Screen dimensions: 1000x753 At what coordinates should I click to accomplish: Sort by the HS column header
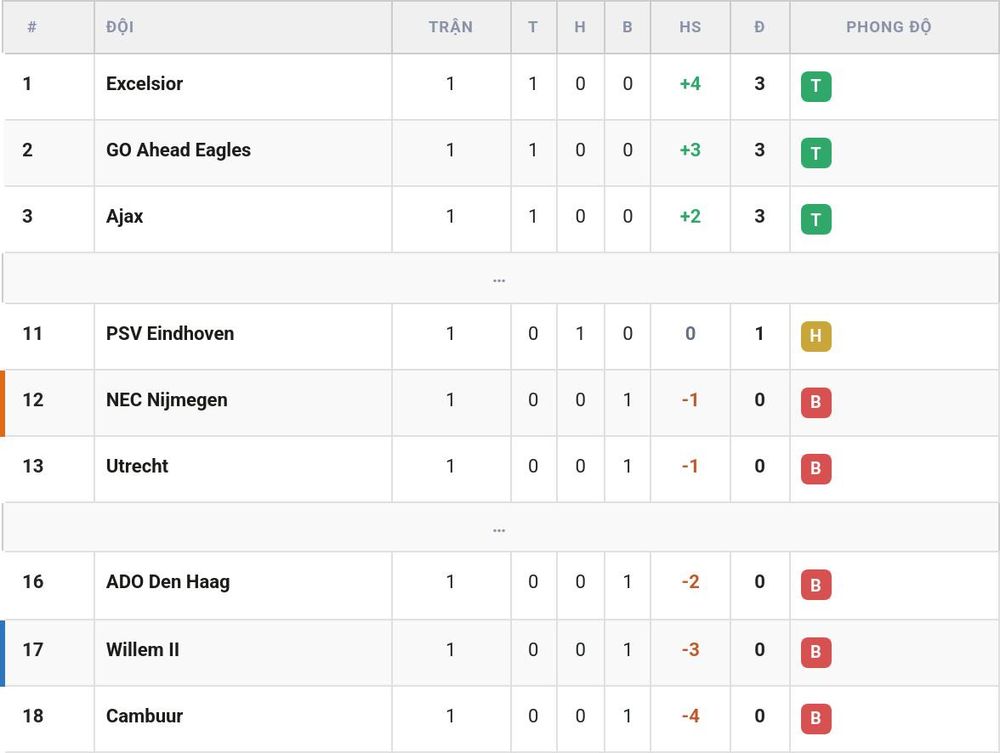point(690,27)
